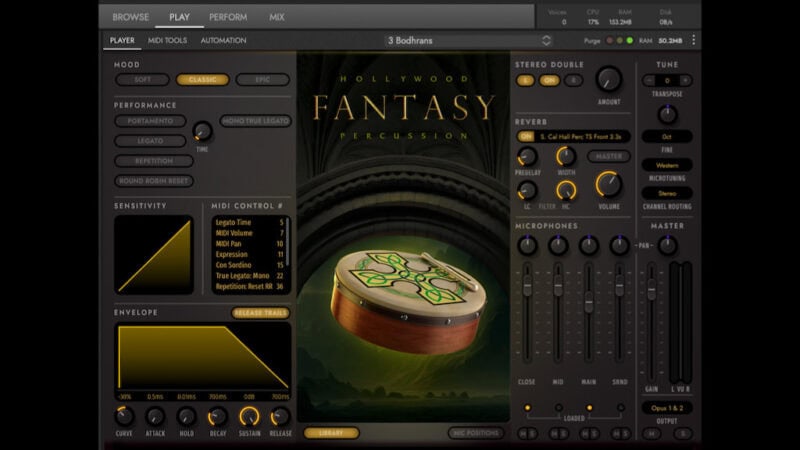Click the Reverb Volume knob
800x450 pixels.
click(608, 184)
